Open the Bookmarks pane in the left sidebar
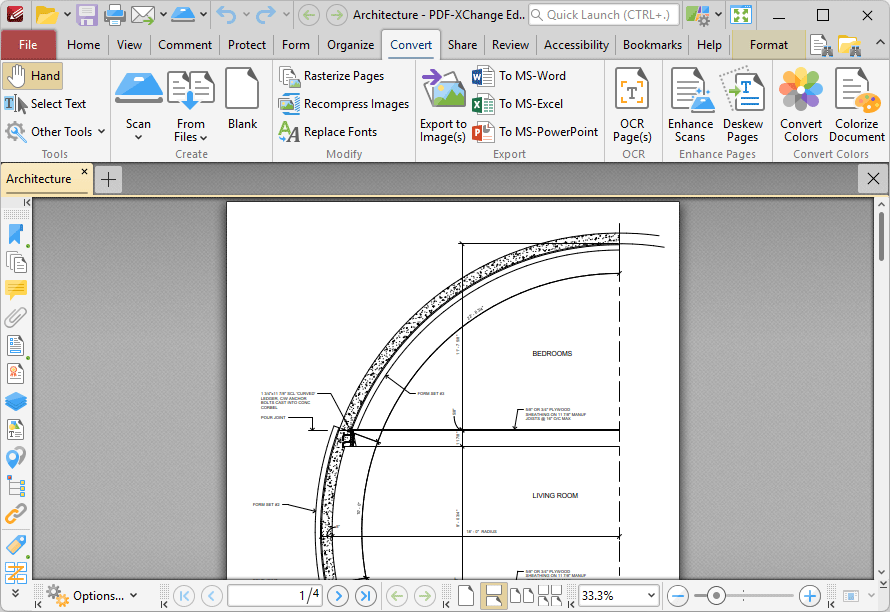The width and height of the screenshot is (890, 612). coord(16,235)
